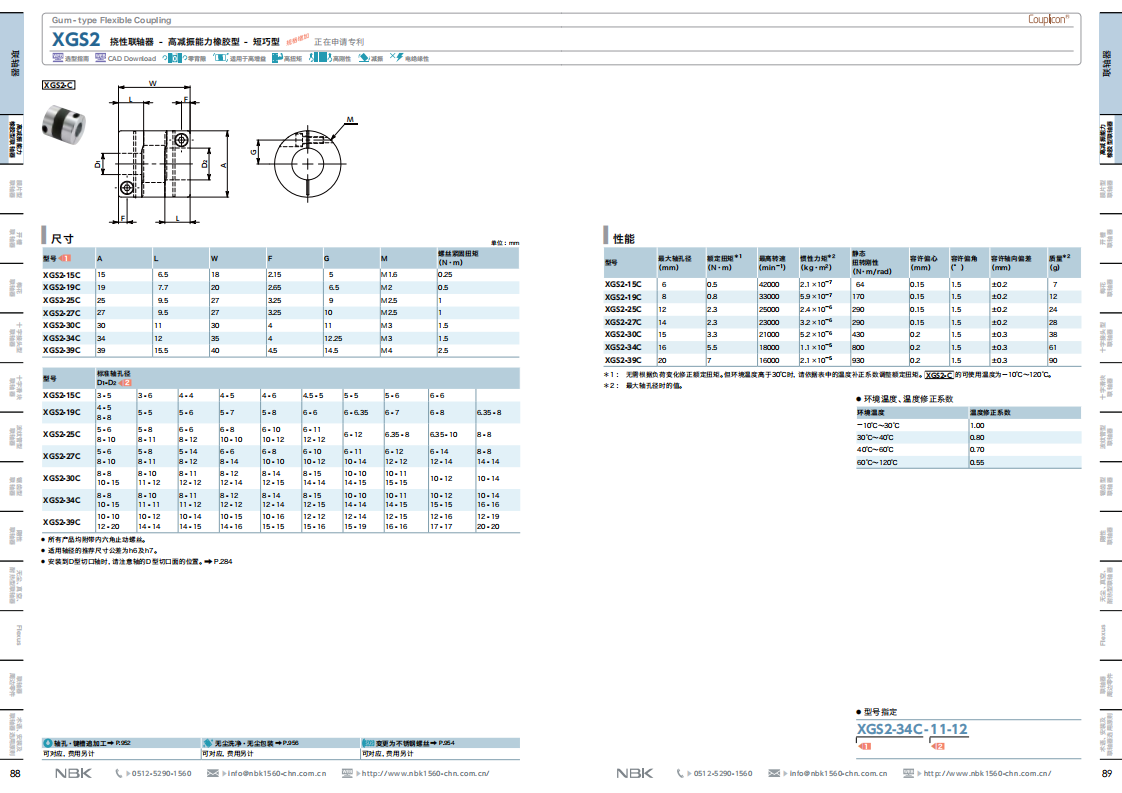Click the 减振 vibration damping icon

click(x=364, y=58)
